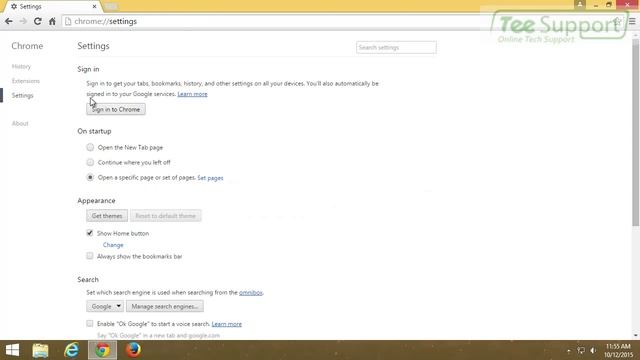Open the Chrome hamburger menu
The height and width of the screenshot is (360, 640).
pyautogui.click(x=632, y=21)
